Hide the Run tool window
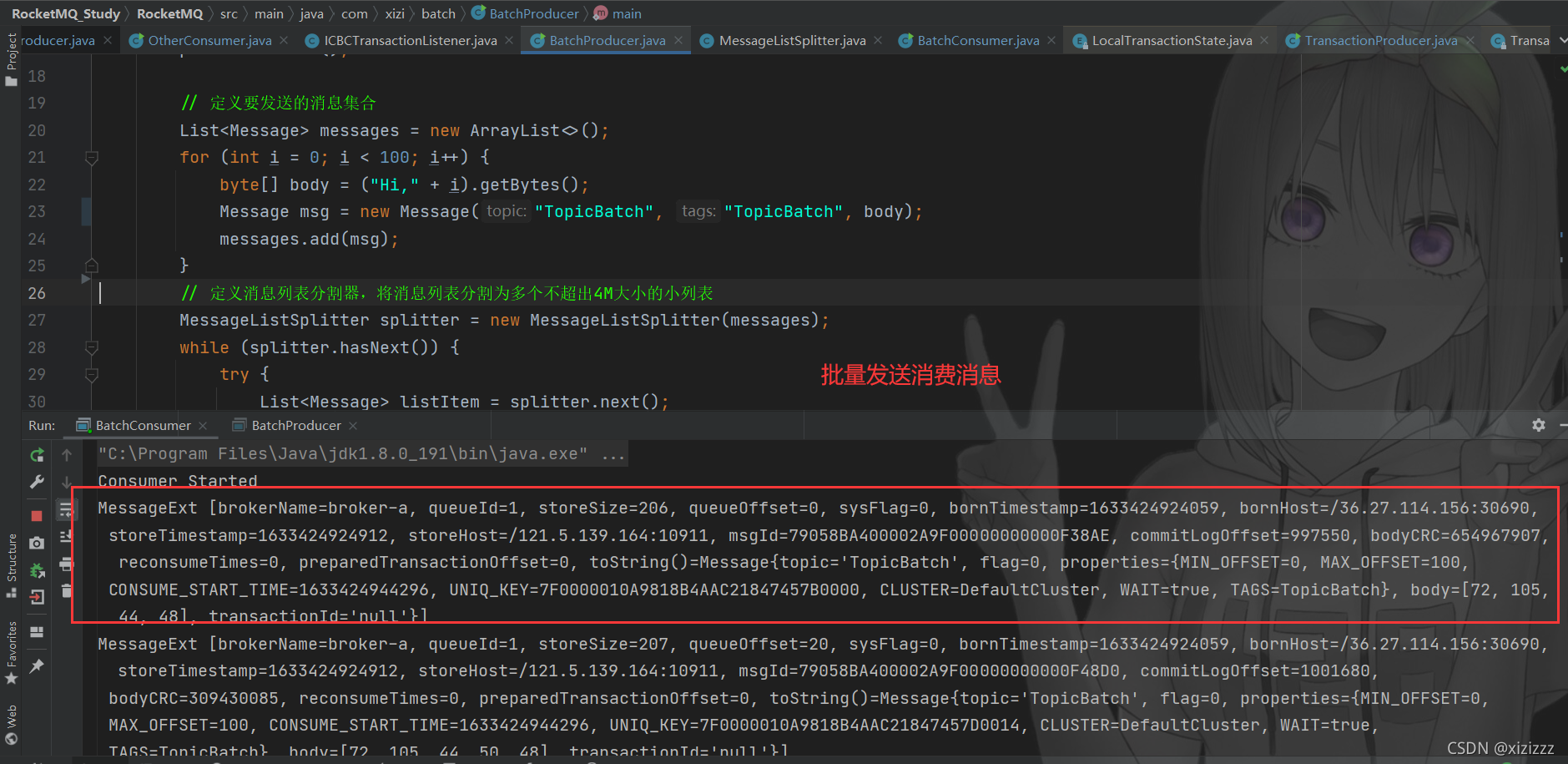This screenshot has height=764, width=1568. 1563,425
